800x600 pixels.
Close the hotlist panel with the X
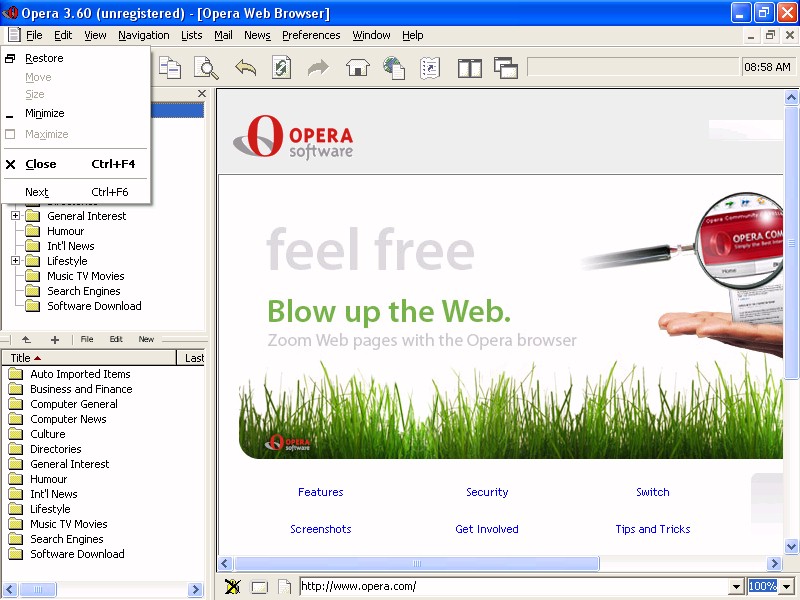click(x=202, y=94)
